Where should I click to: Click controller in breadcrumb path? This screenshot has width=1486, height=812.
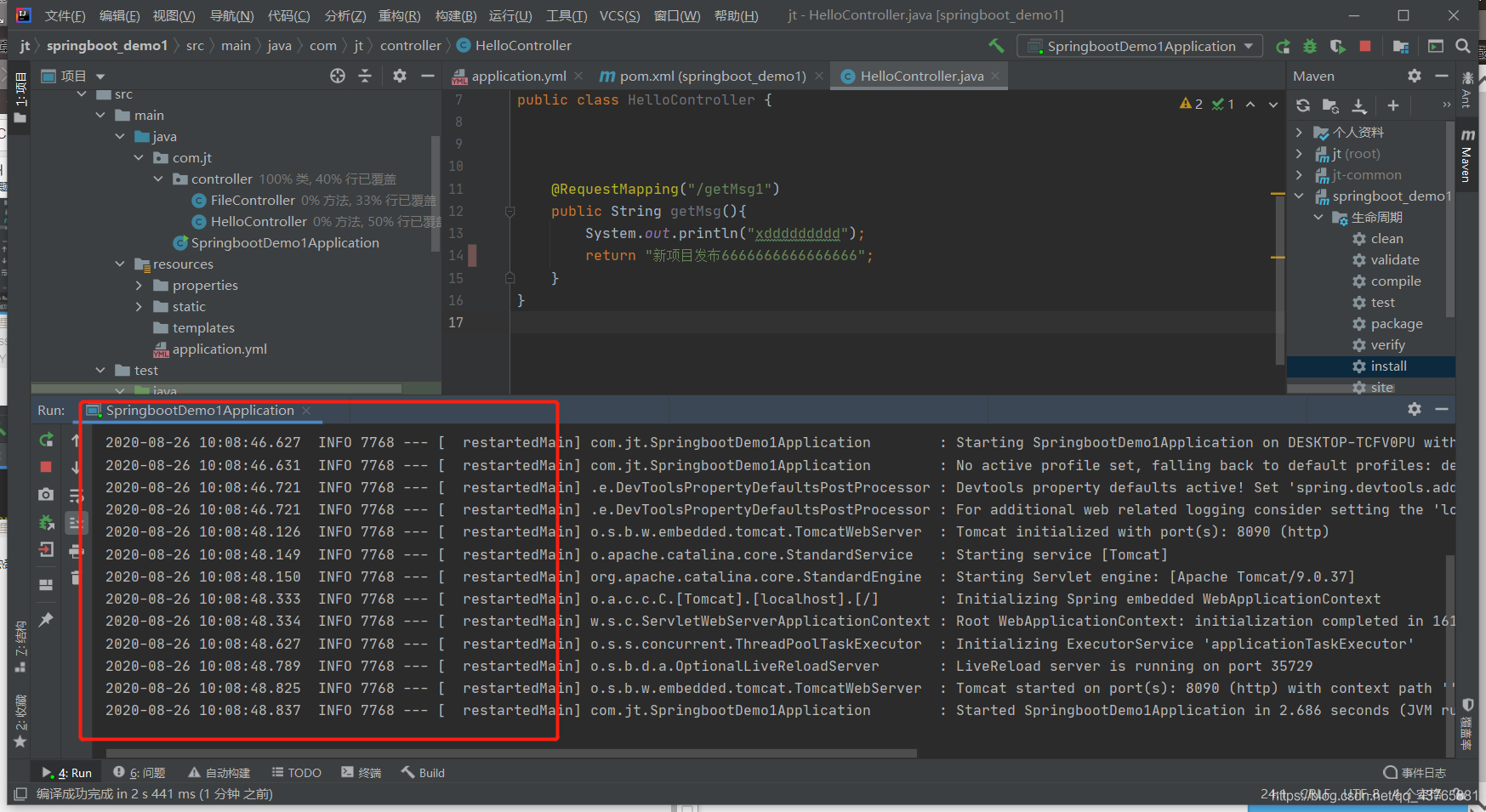click(410, 46)
